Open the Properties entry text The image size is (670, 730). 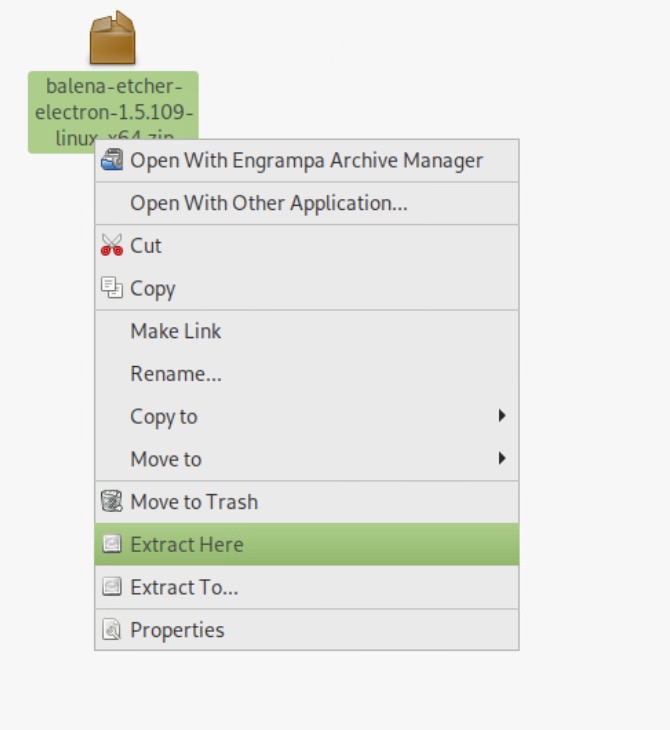pyautogui.click(x=177, y=631)
